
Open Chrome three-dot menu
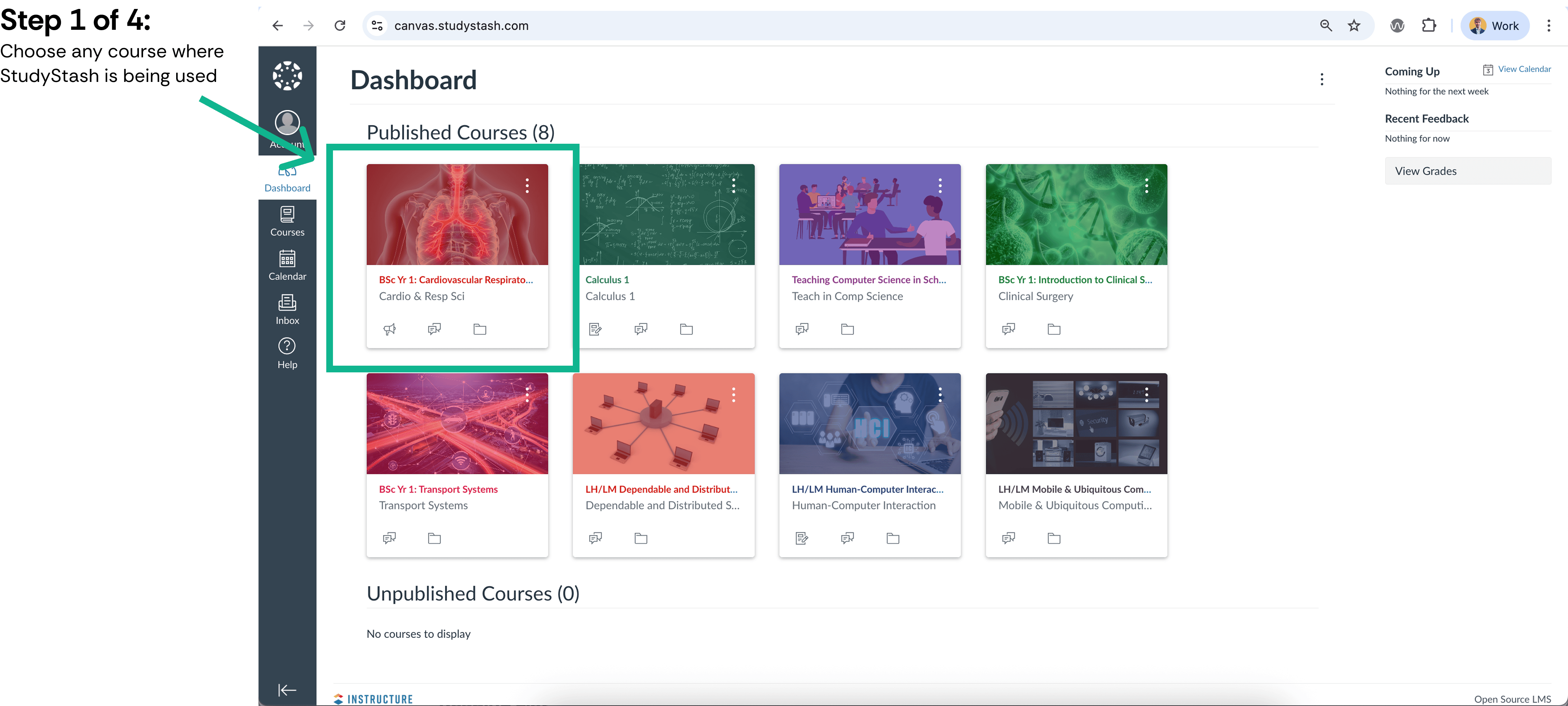click(1549, 26)
